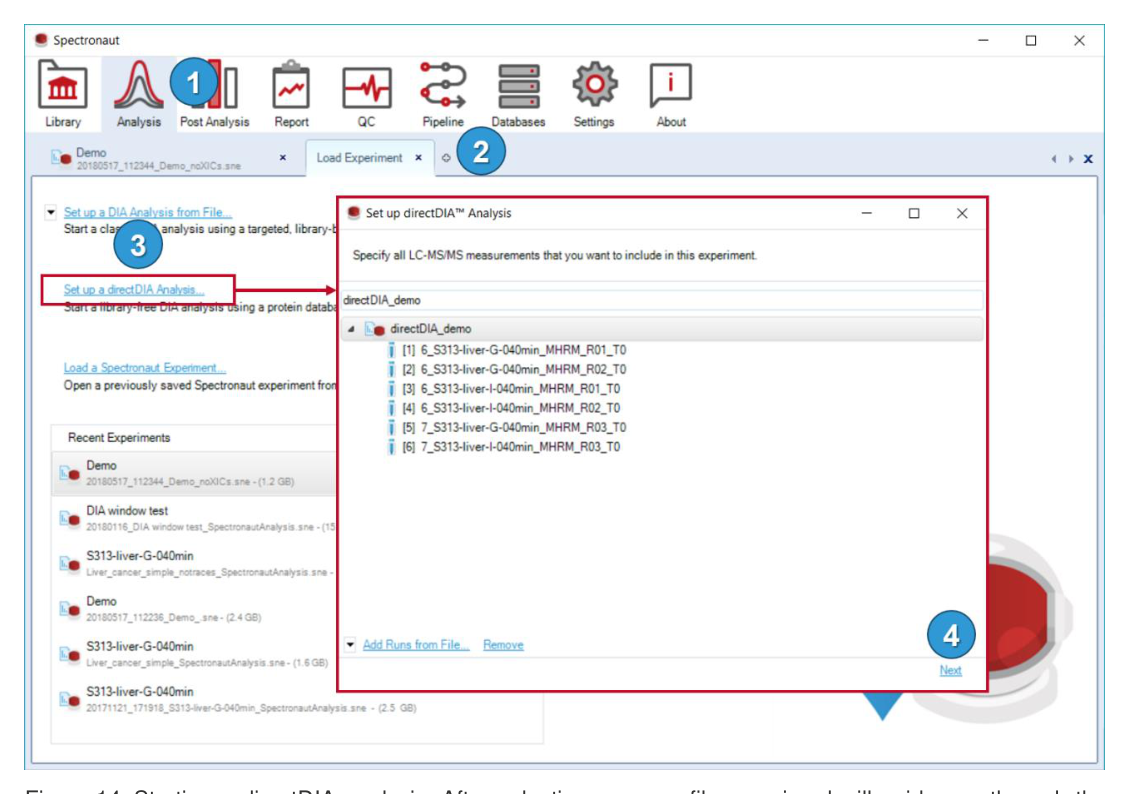Open the Add Runs dropdown arrow
This screenshot has height=794, width=1129.
pyautogui.click(x=350, y=644)
